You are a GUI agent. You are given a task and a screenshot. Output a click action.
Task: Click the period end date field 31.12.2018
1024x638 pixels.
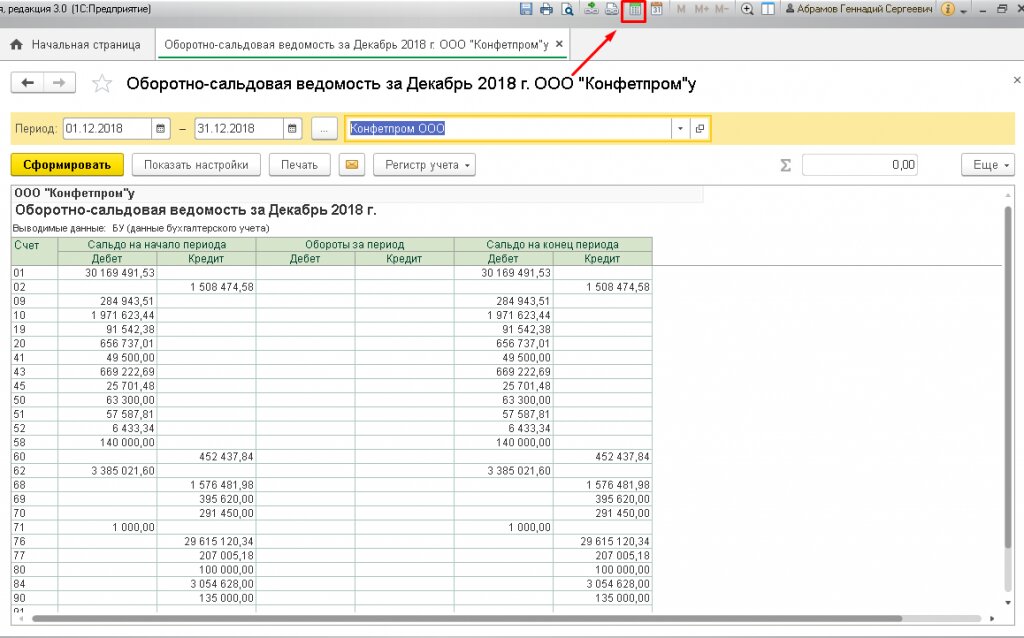239,129
